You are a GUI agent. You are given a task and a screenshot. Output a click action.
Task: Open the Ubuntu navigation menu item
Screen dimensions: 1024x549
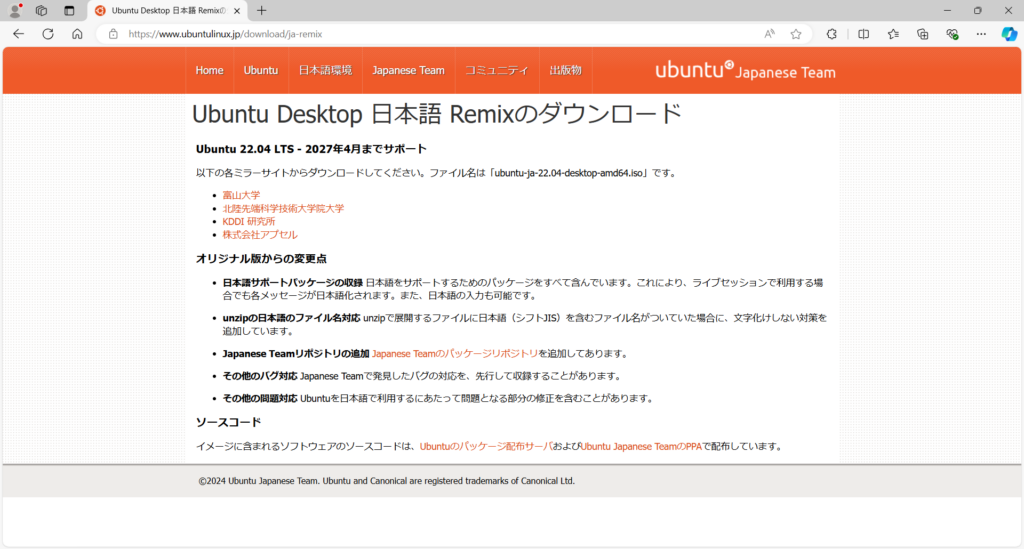pos(261,71)
